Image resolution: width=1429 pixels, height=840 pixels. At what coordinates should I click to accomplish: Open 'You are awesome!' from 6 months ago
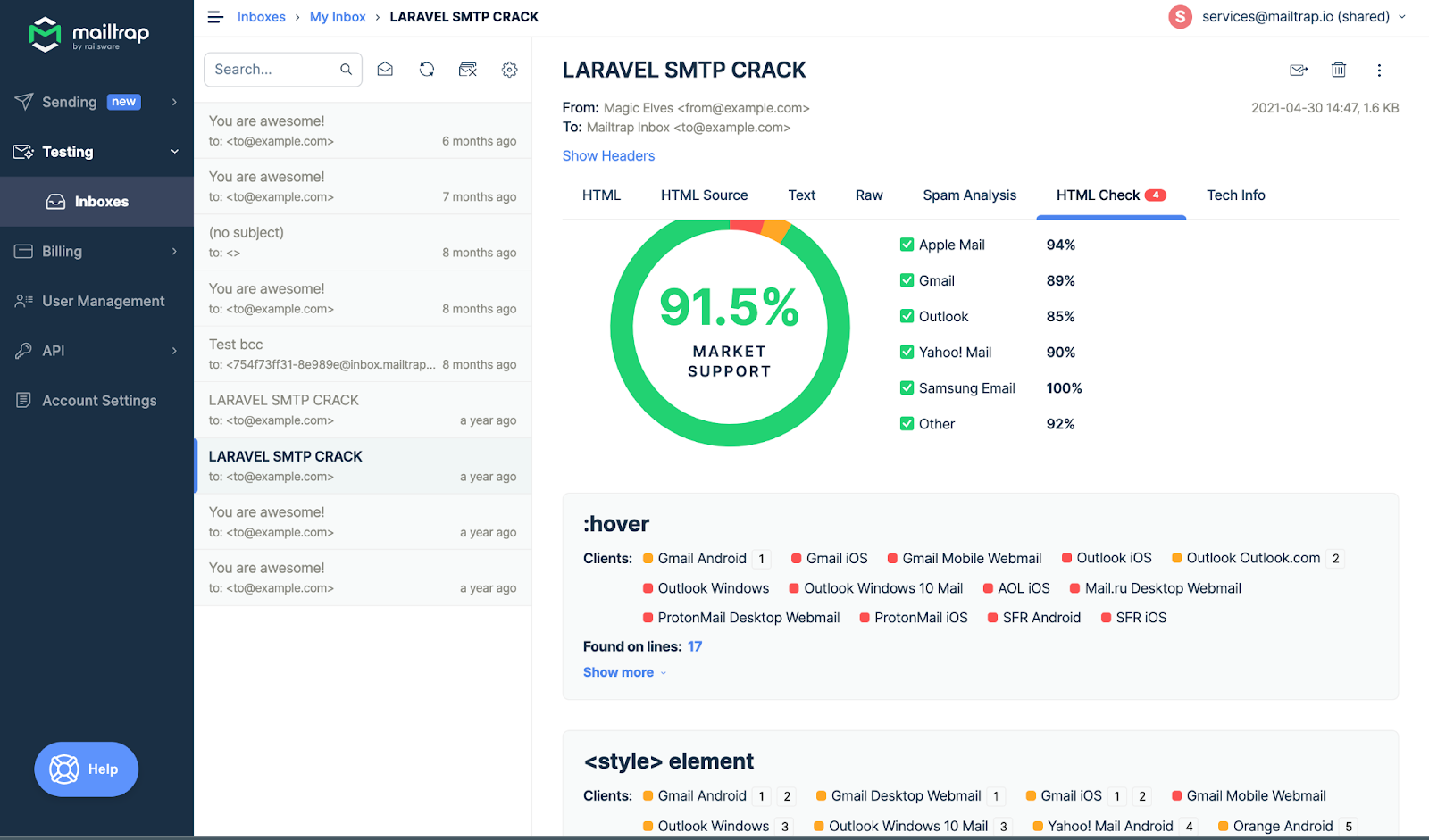(x=363, y=130)
